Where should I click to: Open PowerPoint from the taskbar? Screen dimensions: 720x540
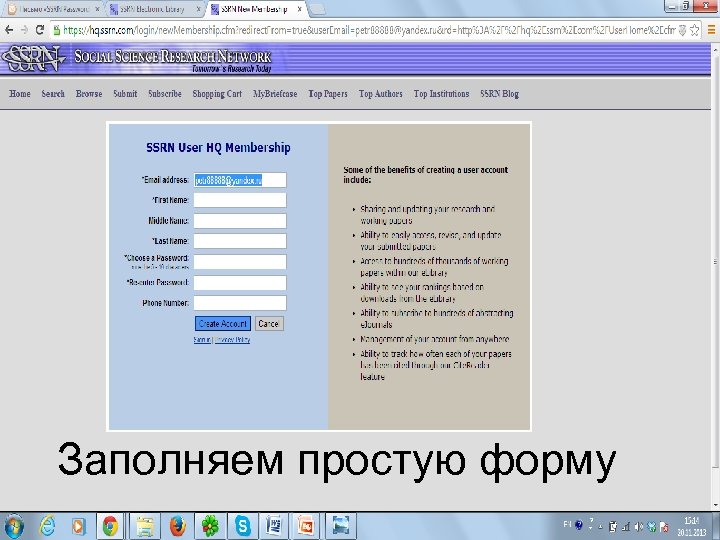coord(306,526)
